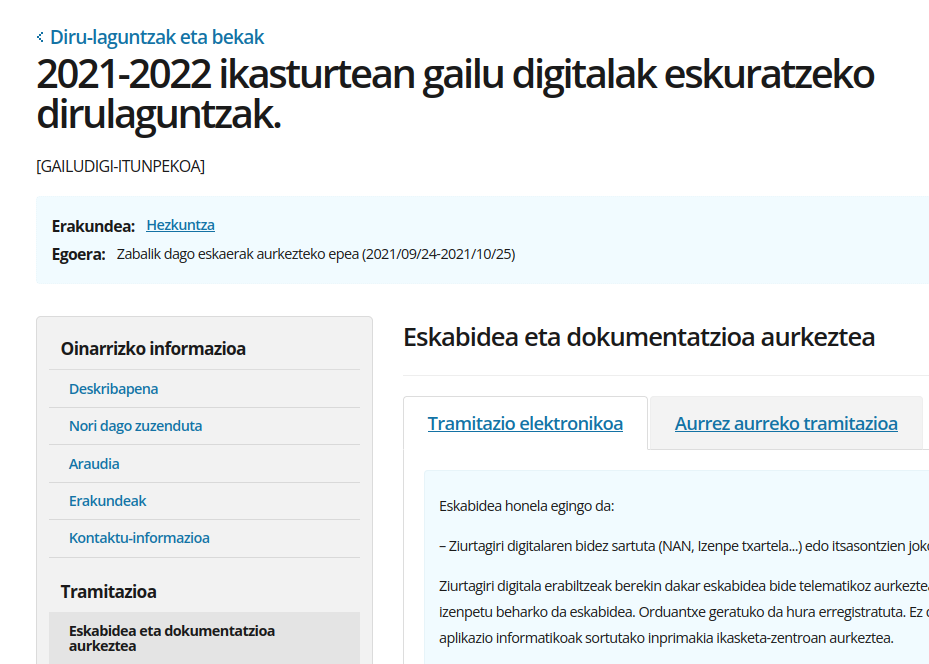This screenshot has width=929, height=664.
Task: Click the Erakundea field label
Action: pos(92,225)
